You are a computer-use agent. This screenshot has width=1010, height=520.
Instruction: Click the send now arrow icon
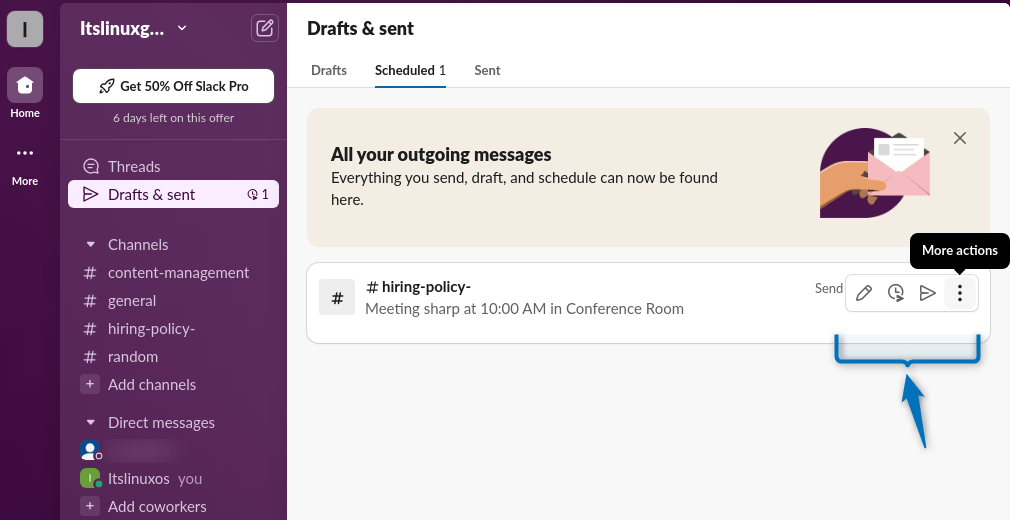pos(928,293)
